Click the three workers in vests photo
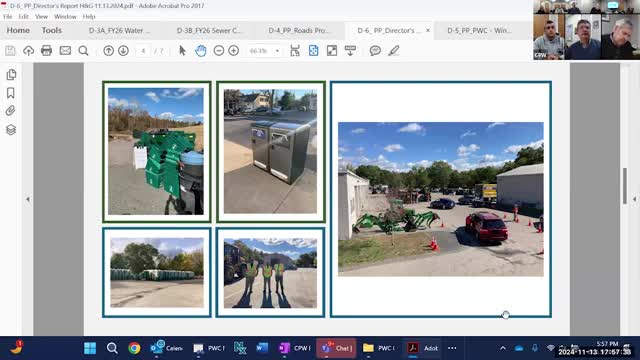640x360 pixels. [x=270, y=273]
